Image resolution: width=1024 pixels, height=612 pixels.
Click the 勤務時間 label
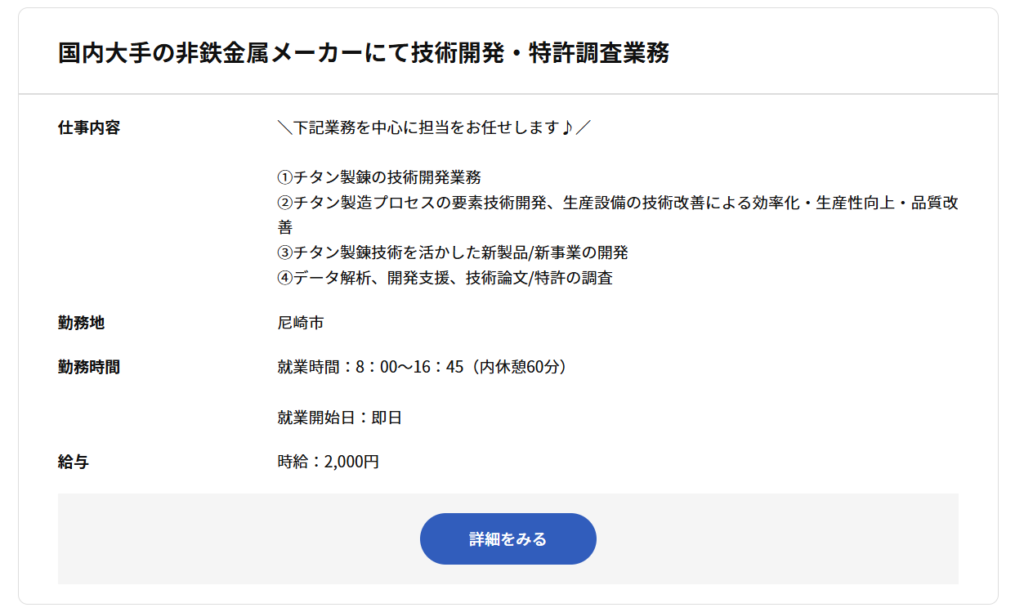click(x=89, y=367)
